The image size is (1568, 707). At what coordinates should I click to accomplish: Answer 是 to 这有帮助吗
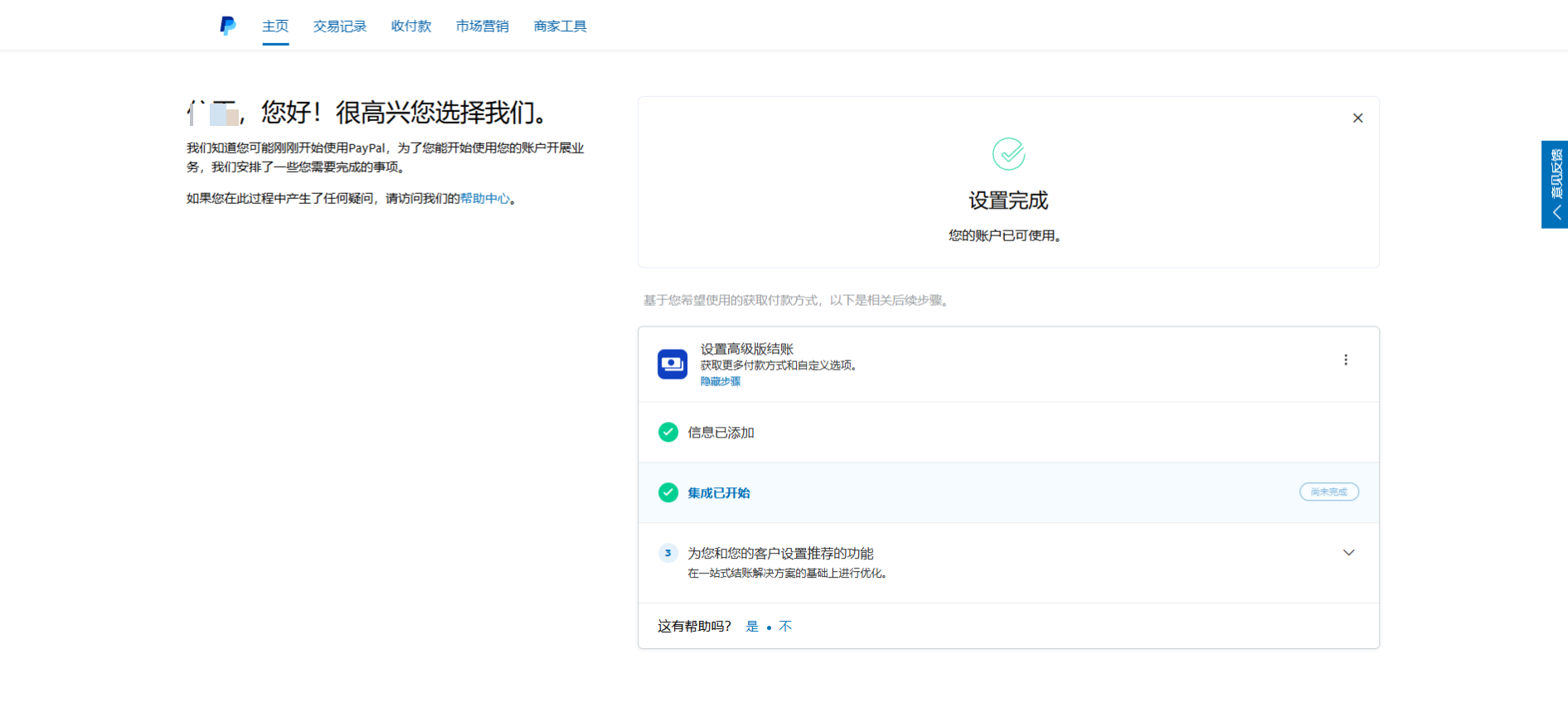[752, 627]
